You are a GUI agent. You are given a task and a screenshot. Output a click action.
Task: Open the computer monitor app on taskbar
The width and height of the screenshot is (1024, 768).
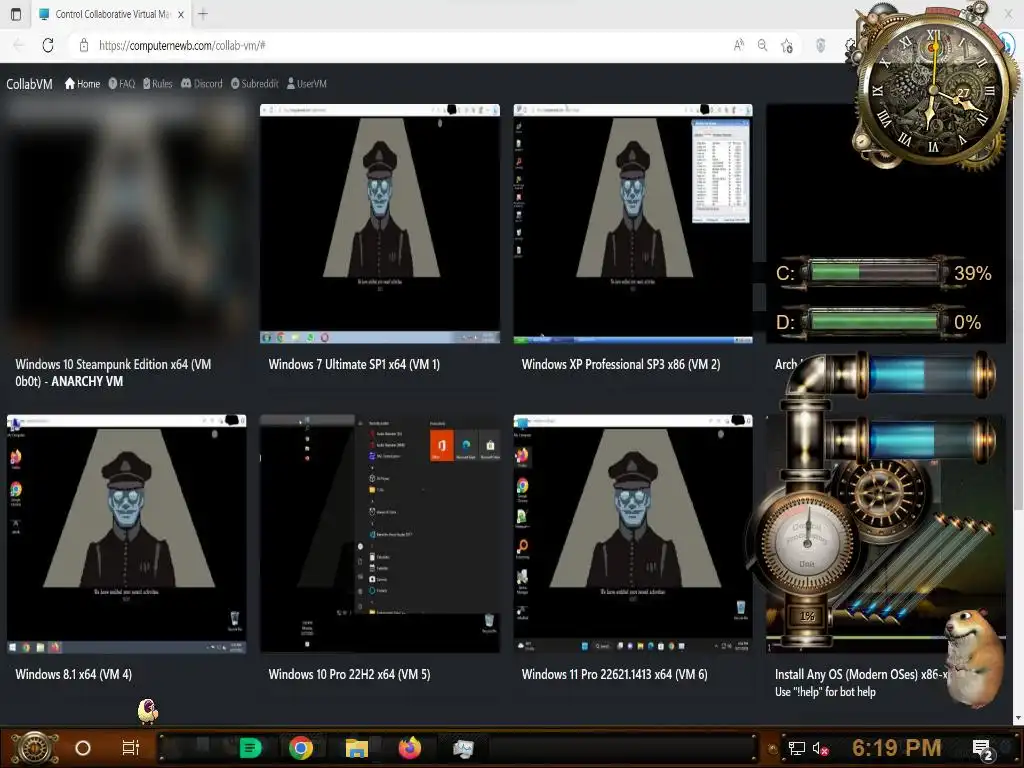(x=463, y=748)
